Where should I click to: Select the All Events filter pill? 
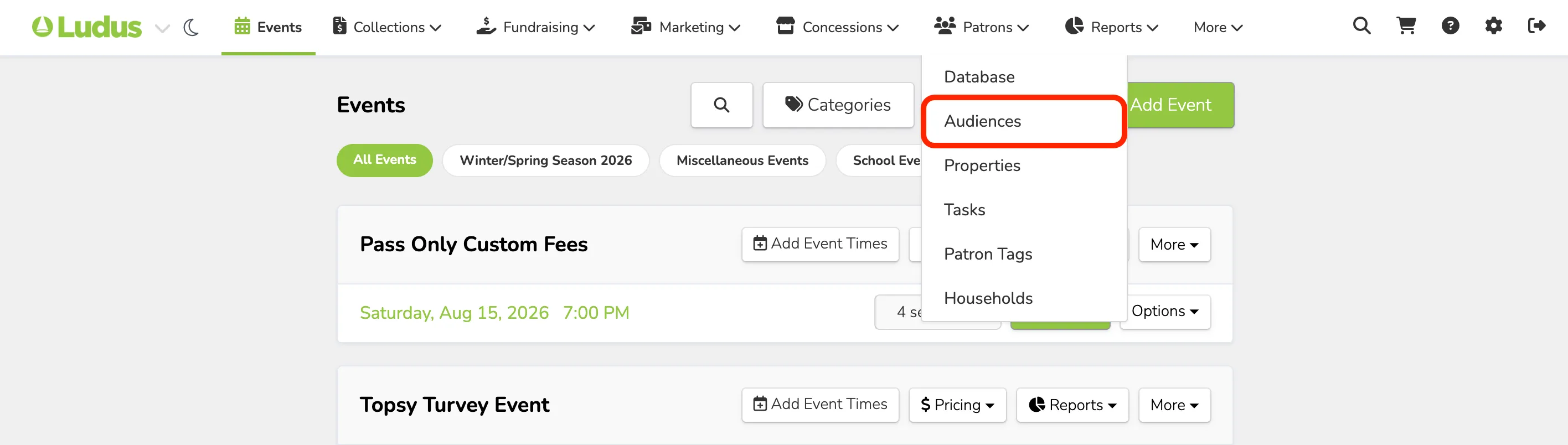point(384,160)
